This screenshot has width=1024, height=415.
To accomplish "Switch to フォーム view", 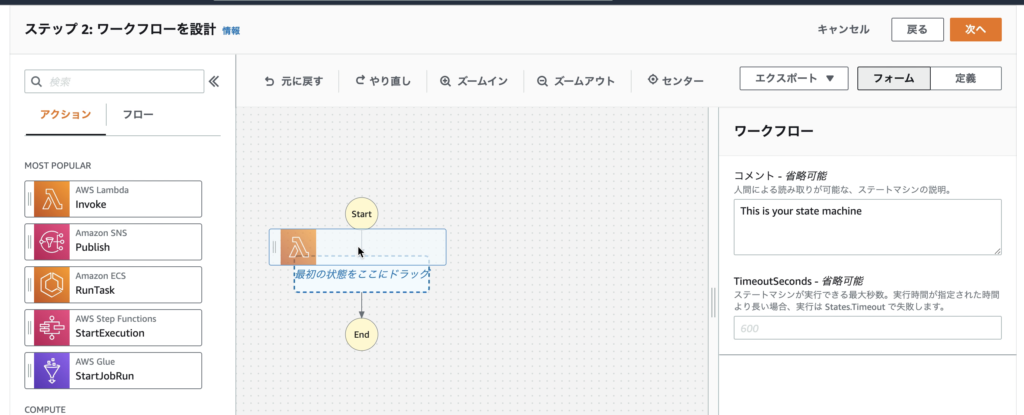I will (893, 78).
